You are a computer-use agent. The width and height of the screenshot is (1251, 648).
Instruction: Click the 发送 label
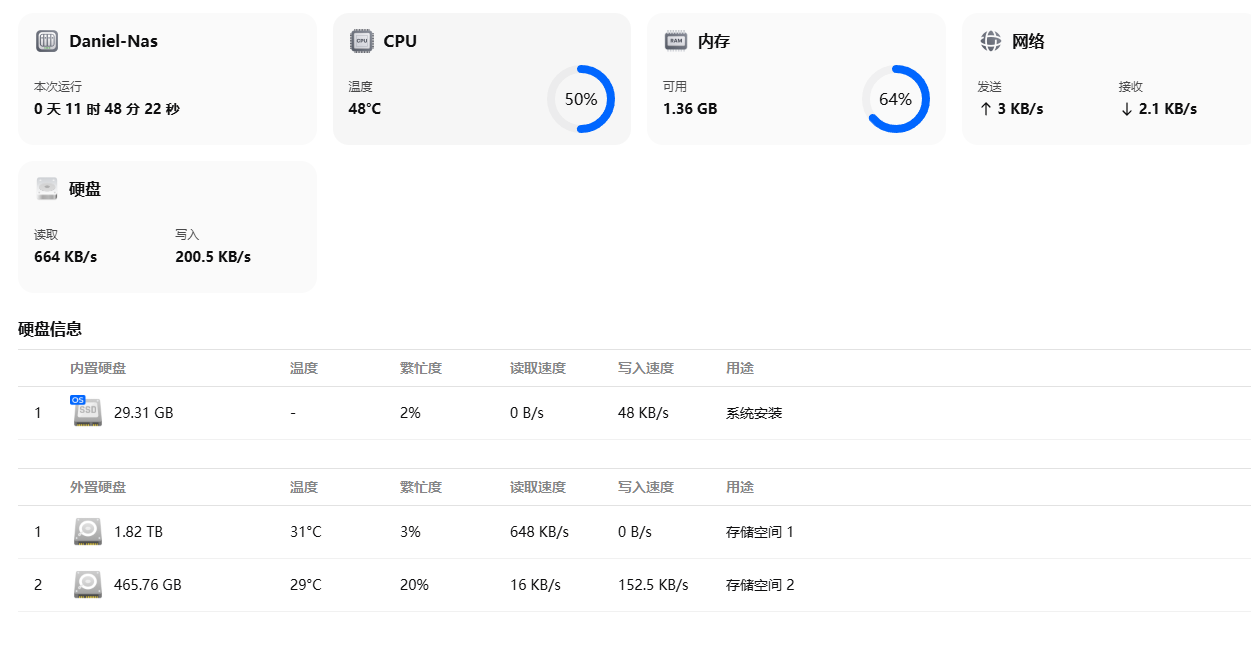[x=990, y=87]
